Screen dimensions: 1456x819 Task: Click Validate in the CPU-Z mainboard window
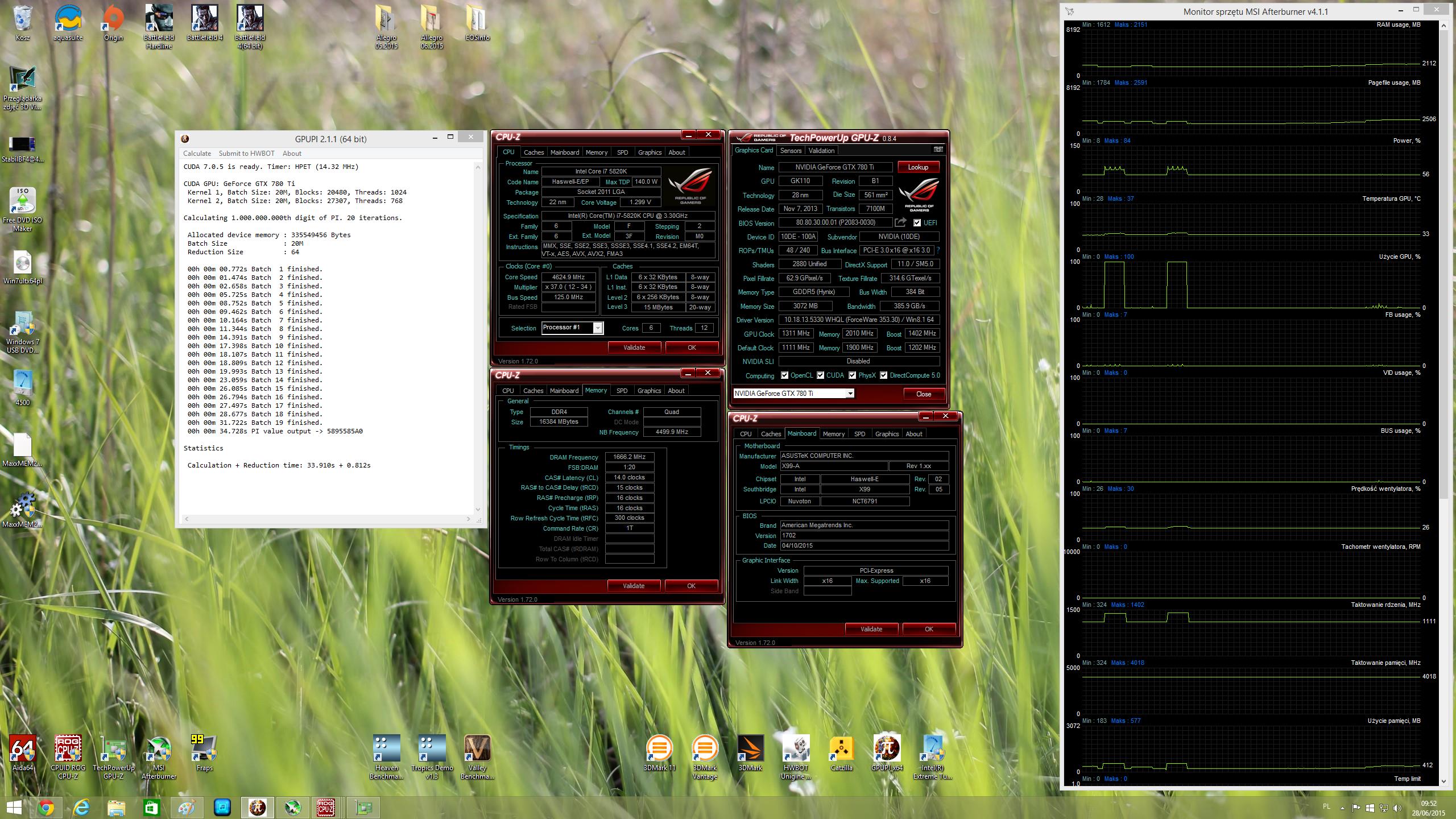tap(871, 629)
